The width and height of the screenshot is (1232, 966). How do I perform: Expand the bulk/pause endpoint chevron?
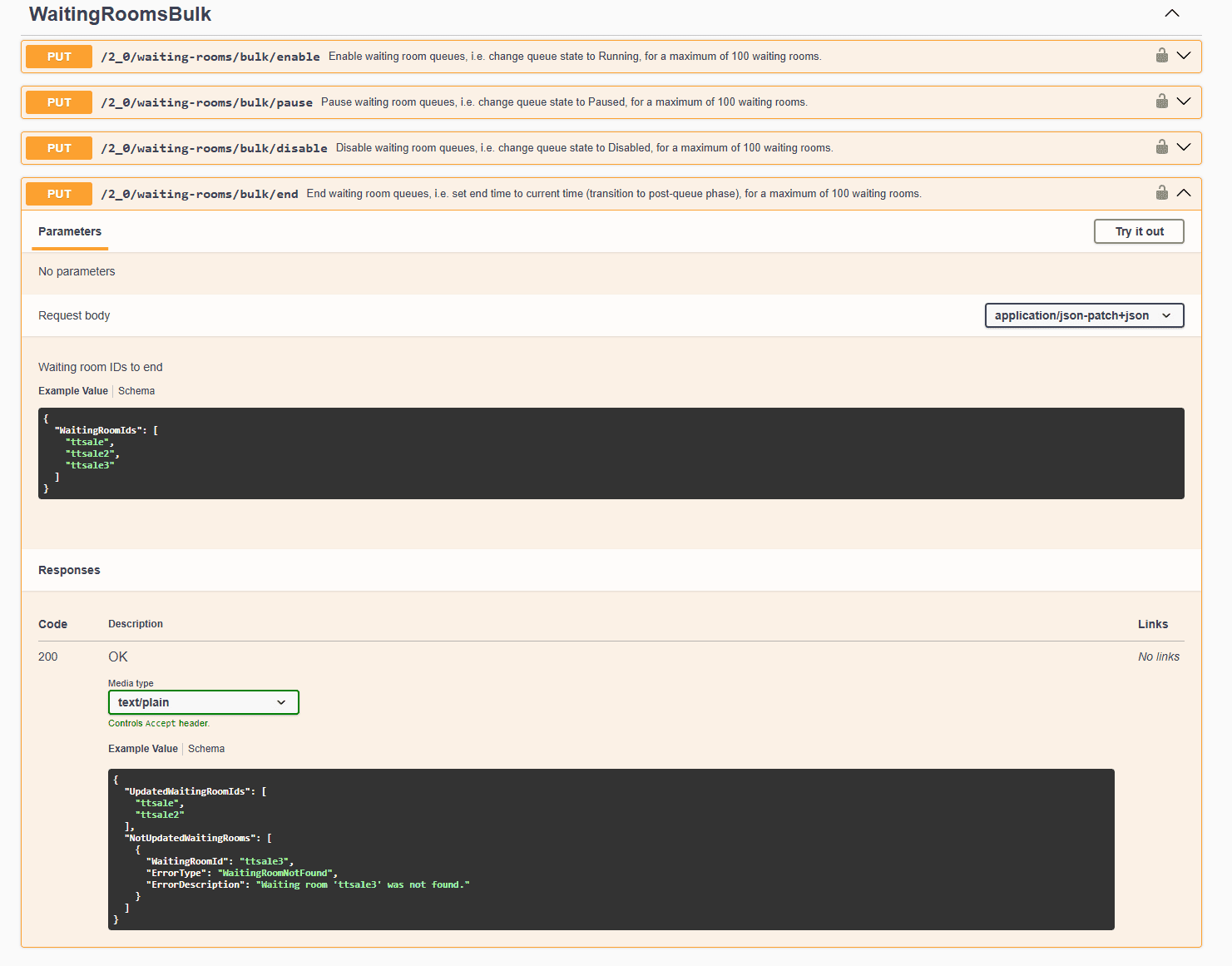[x=1184, y=101]
